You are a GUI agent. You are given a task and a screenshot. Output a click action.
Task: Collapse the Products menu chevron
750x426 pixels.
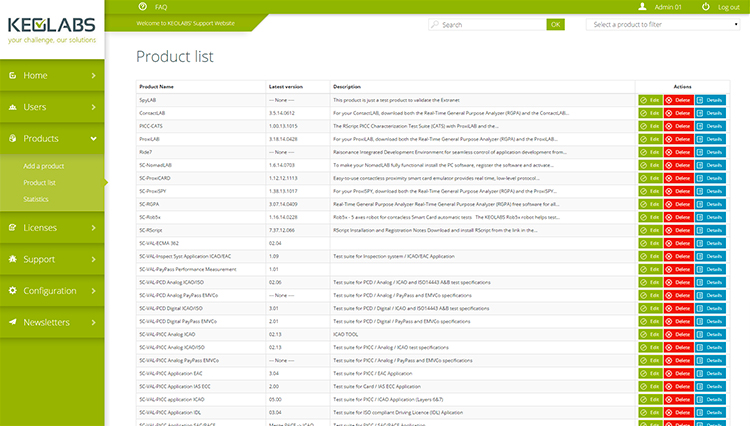pos(93,139)
